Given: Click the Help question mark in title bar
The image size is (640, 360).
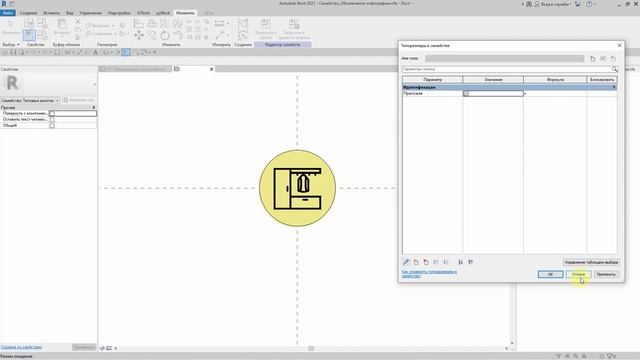Looking at the screenshot, I should point(589,4).
